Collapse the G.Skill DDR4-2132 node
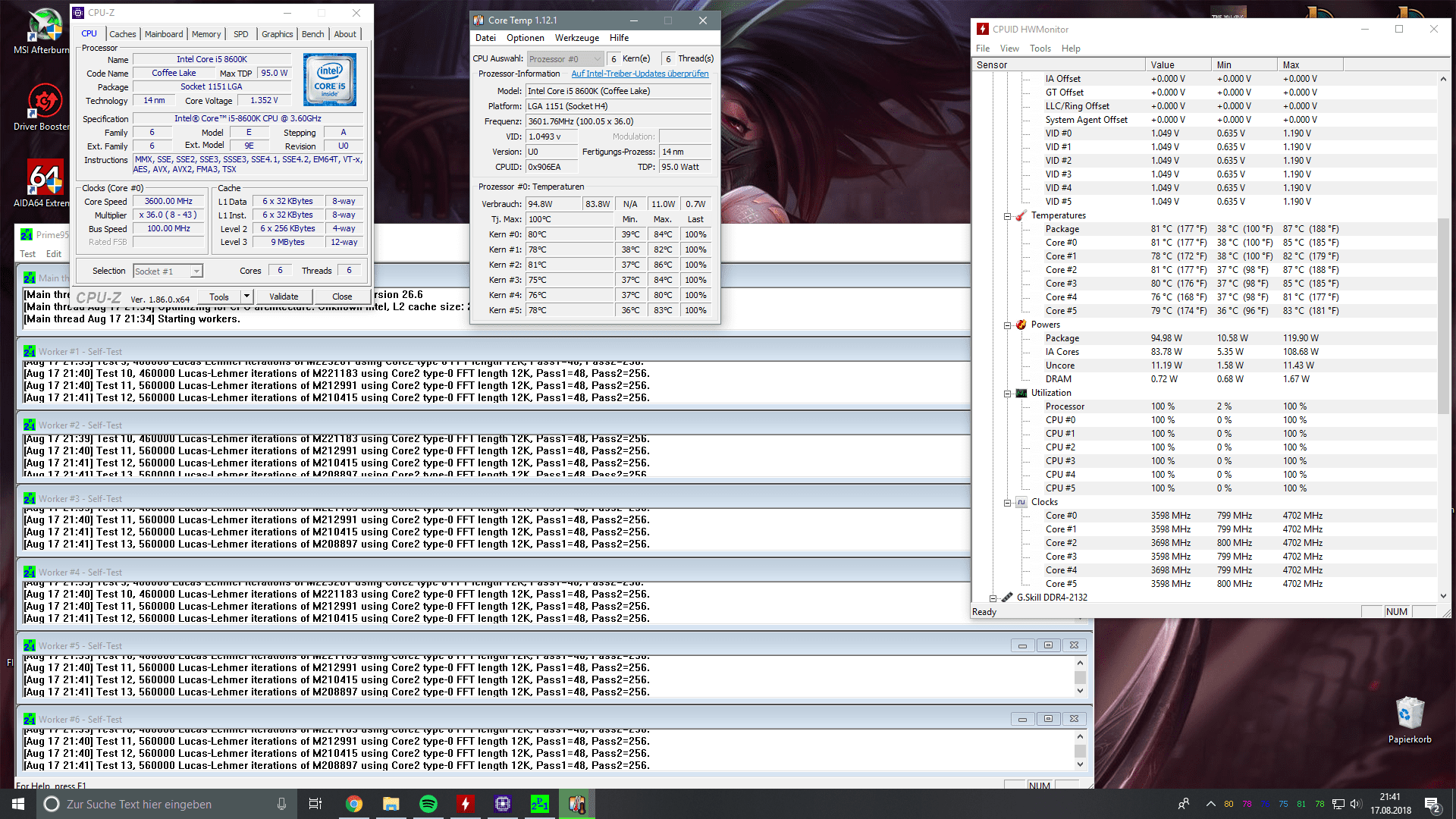The image size is (1456, 819). click(993, 598)
